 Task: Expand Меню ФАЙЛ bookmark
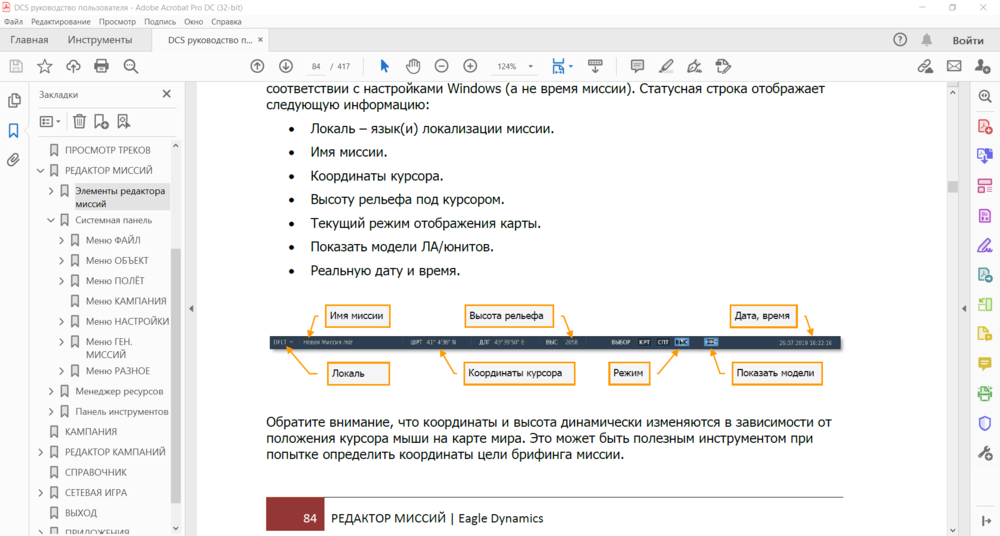pyautogui.click(x=62, y=241)
